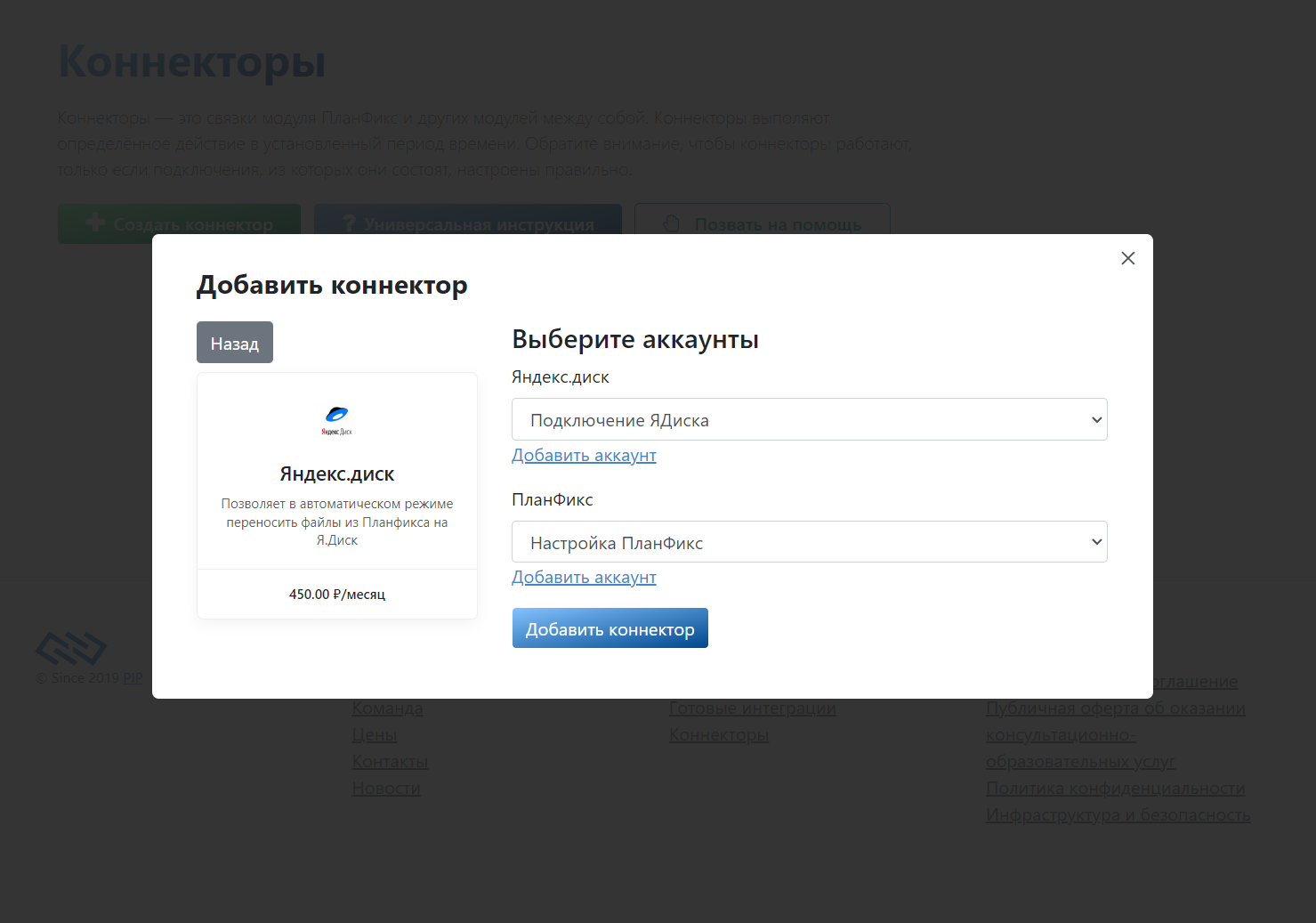Click the PIP link next to Since 2019

(133, 678)
